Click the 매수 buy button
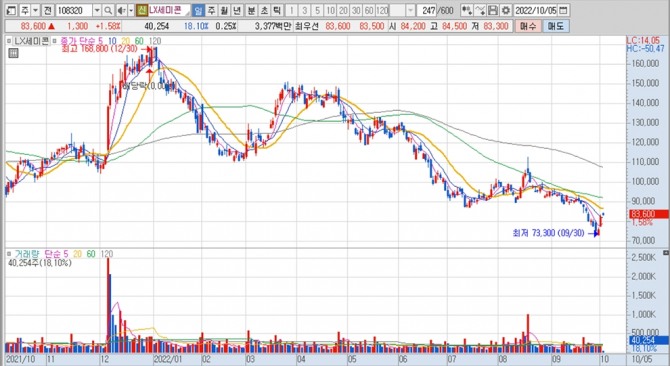This screenshot has height=366, width=670. click(x=528, y=26)
